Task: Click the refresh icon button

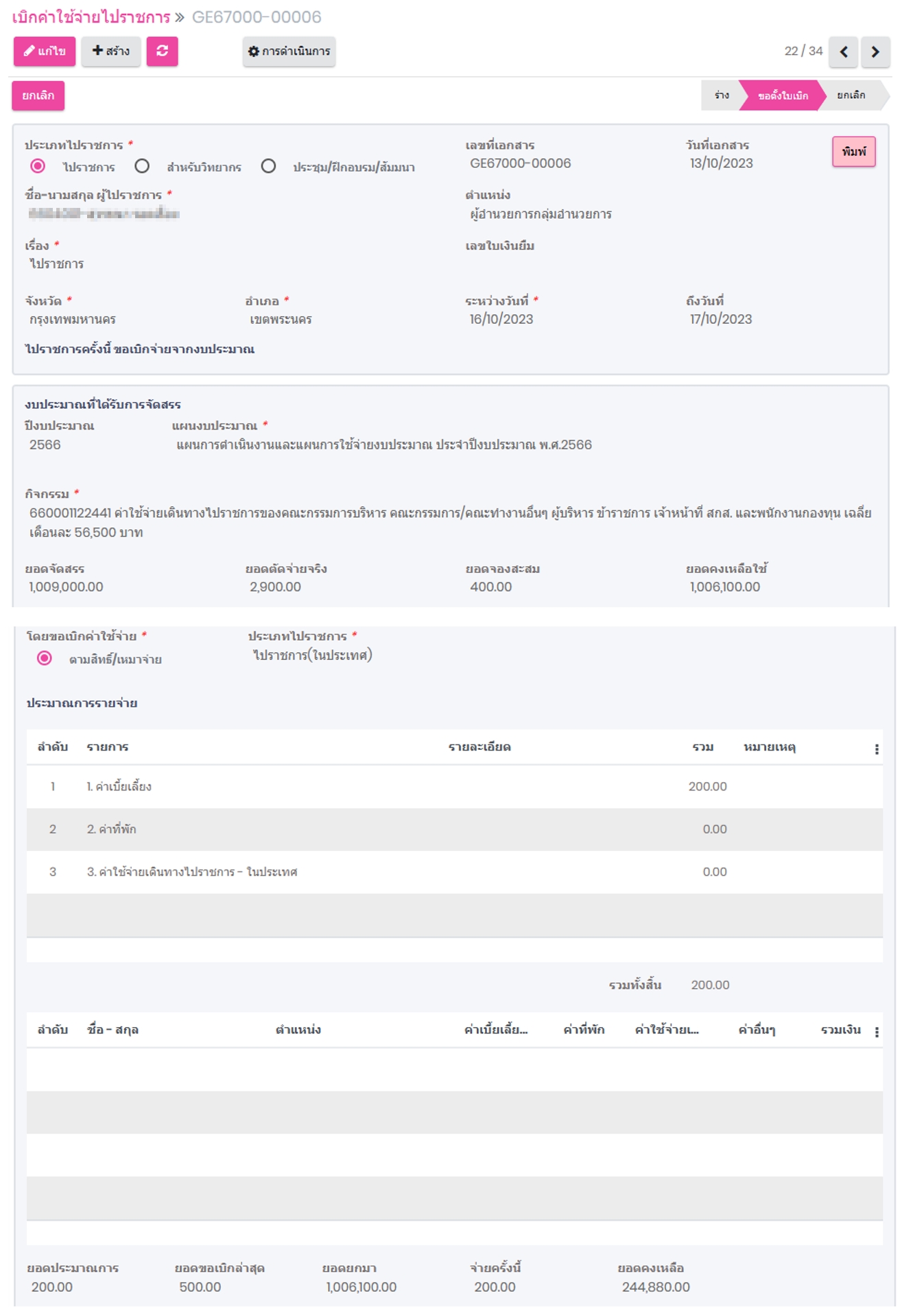Action: 163,51
